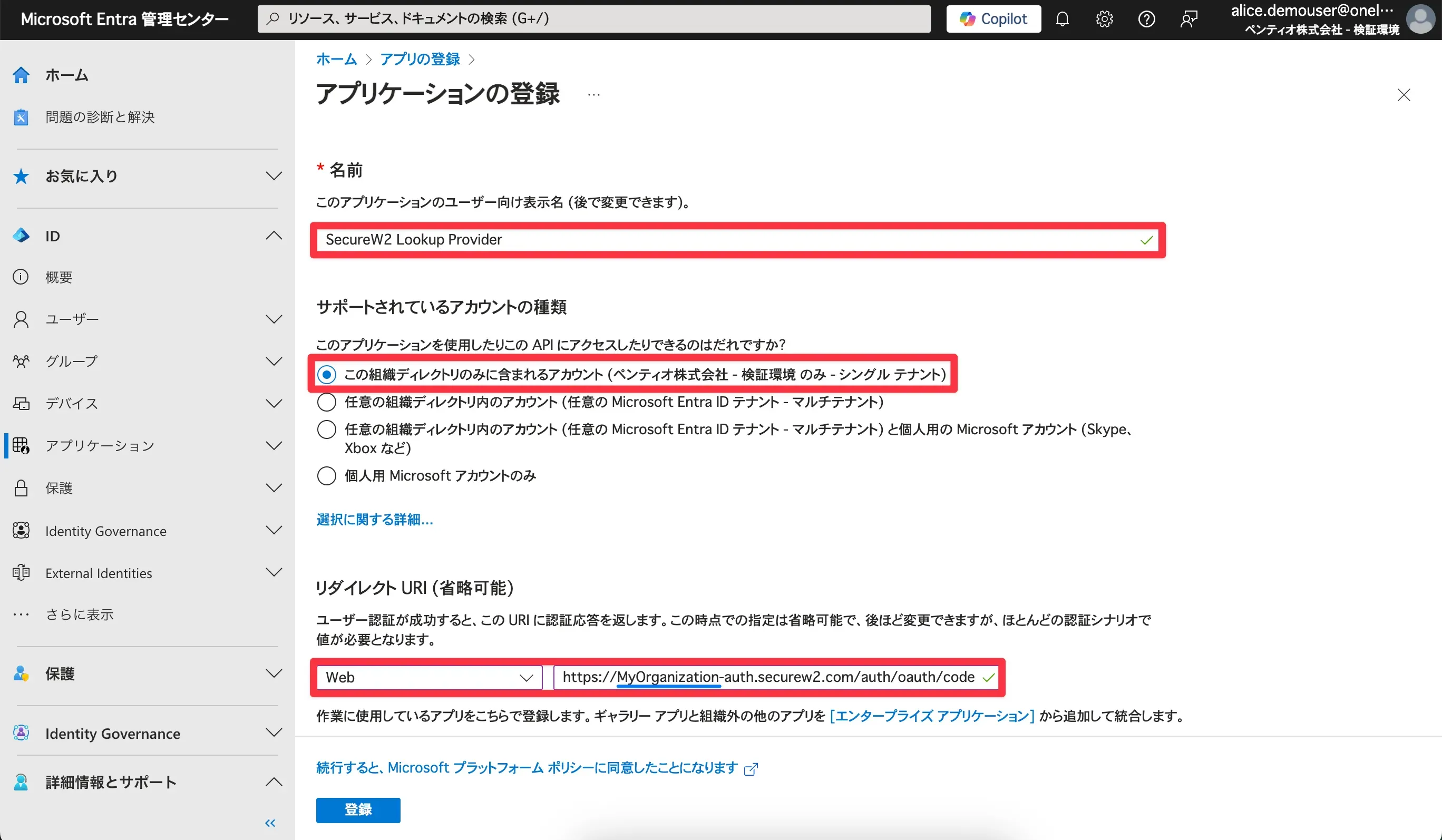
Task: Open the settings gear icon
Action: click(x=1104, y=19)
